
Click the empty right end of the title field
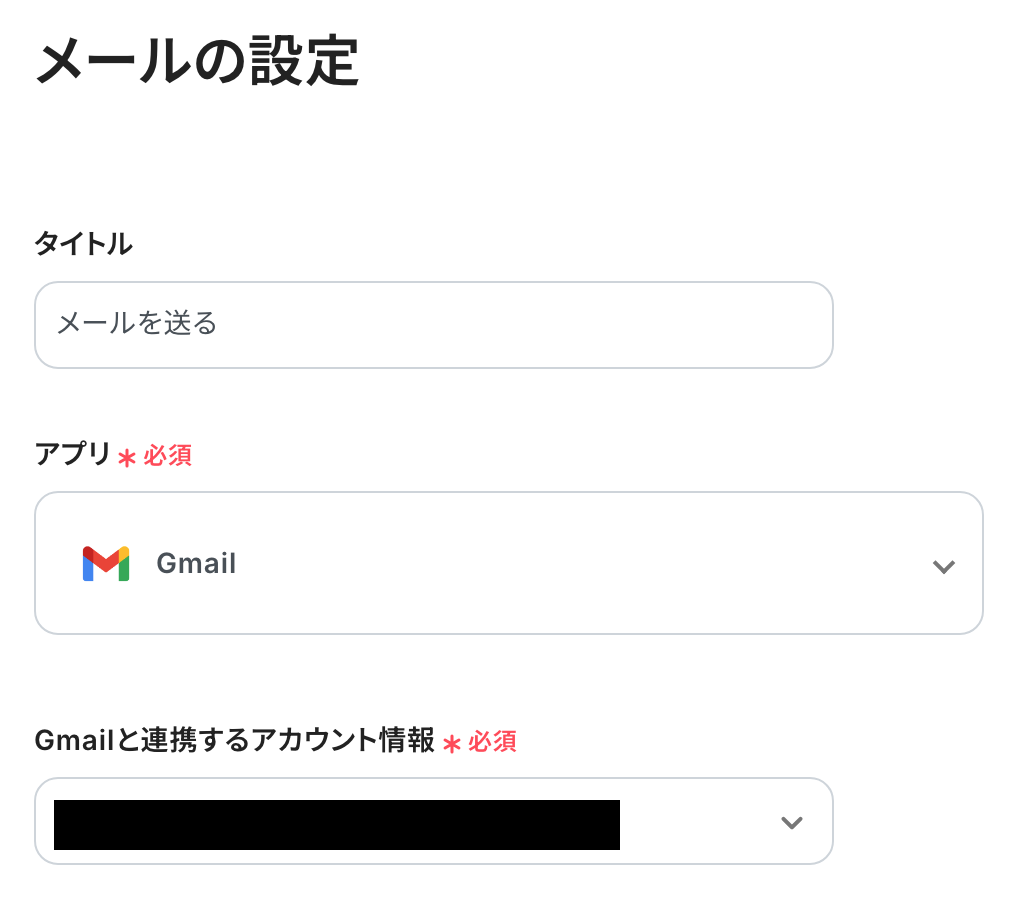click(760, 325)
